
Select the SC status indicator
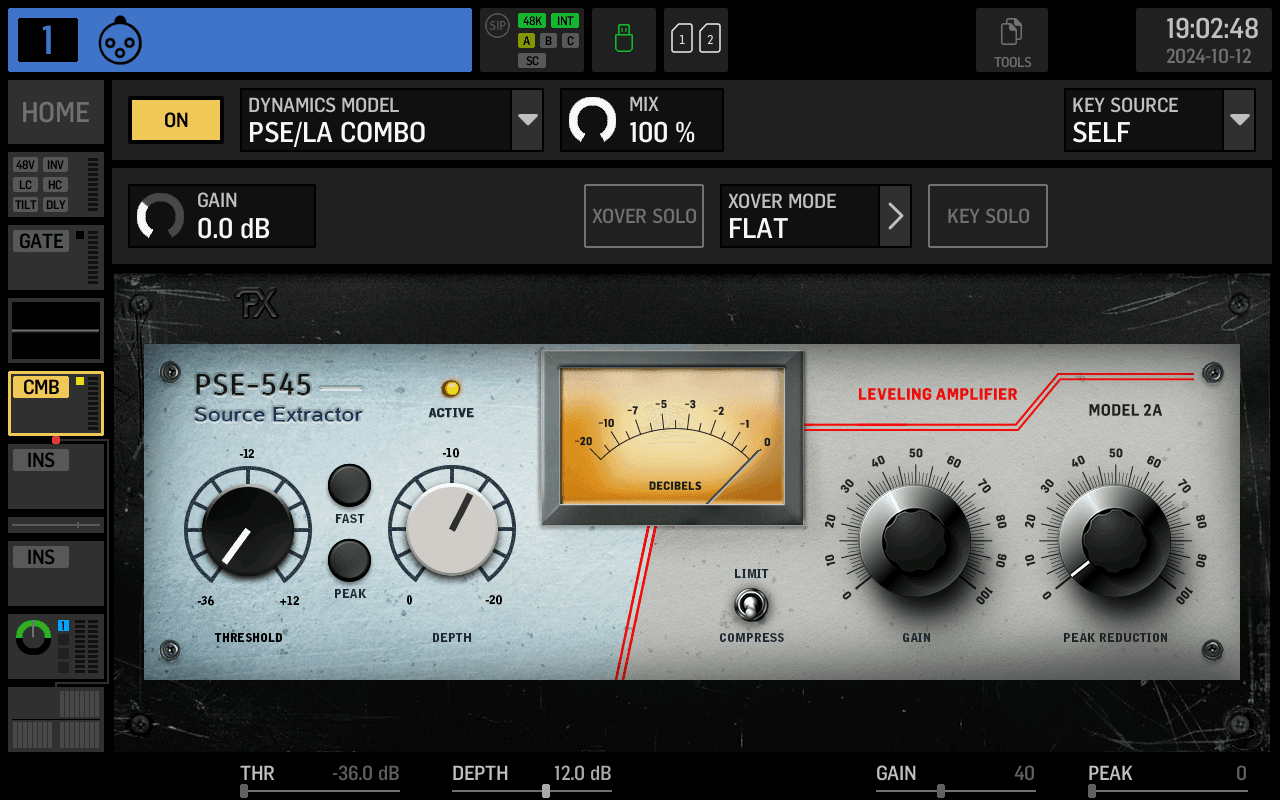[532, 61]
